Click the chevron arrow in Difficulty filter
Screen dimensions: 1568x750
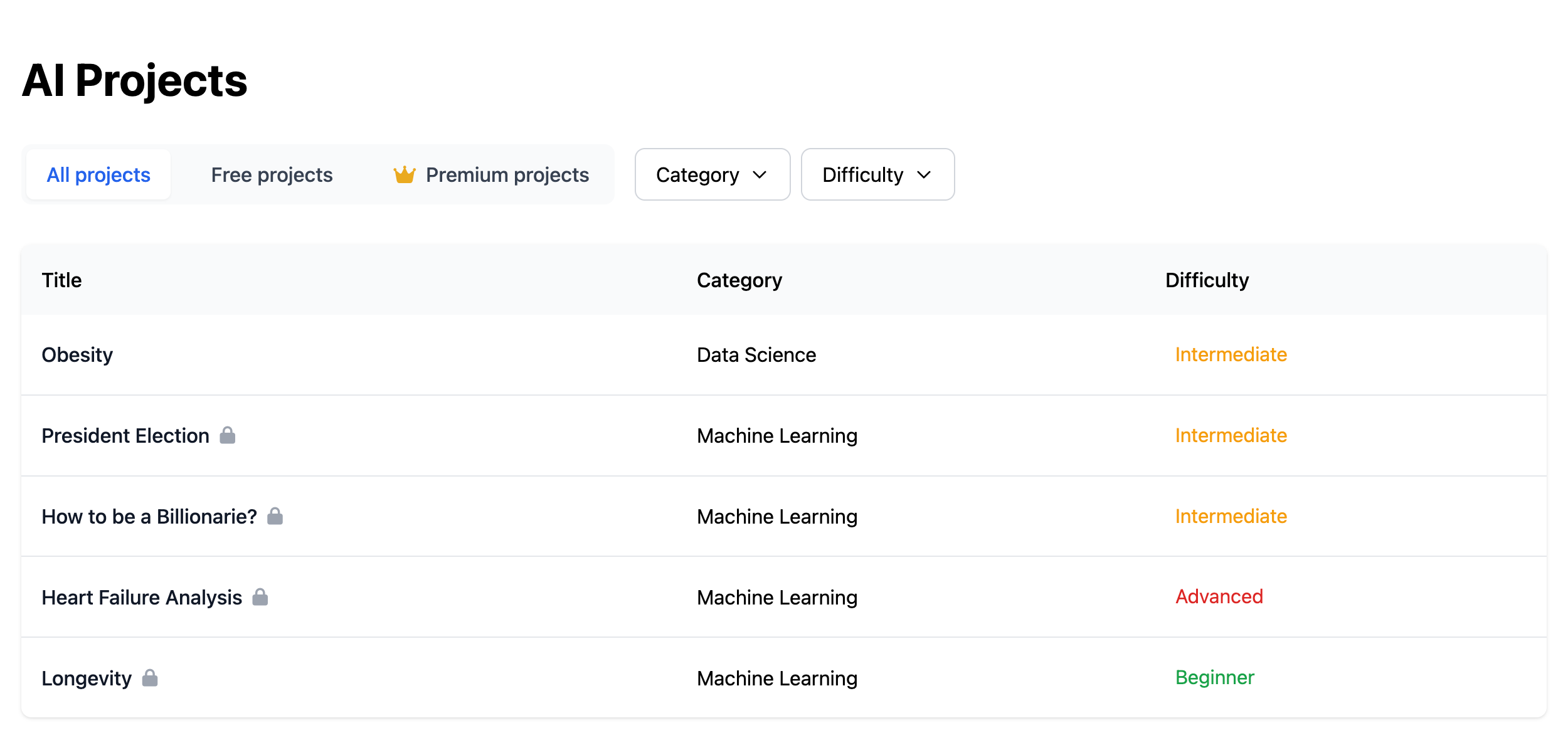pos(924,175)
